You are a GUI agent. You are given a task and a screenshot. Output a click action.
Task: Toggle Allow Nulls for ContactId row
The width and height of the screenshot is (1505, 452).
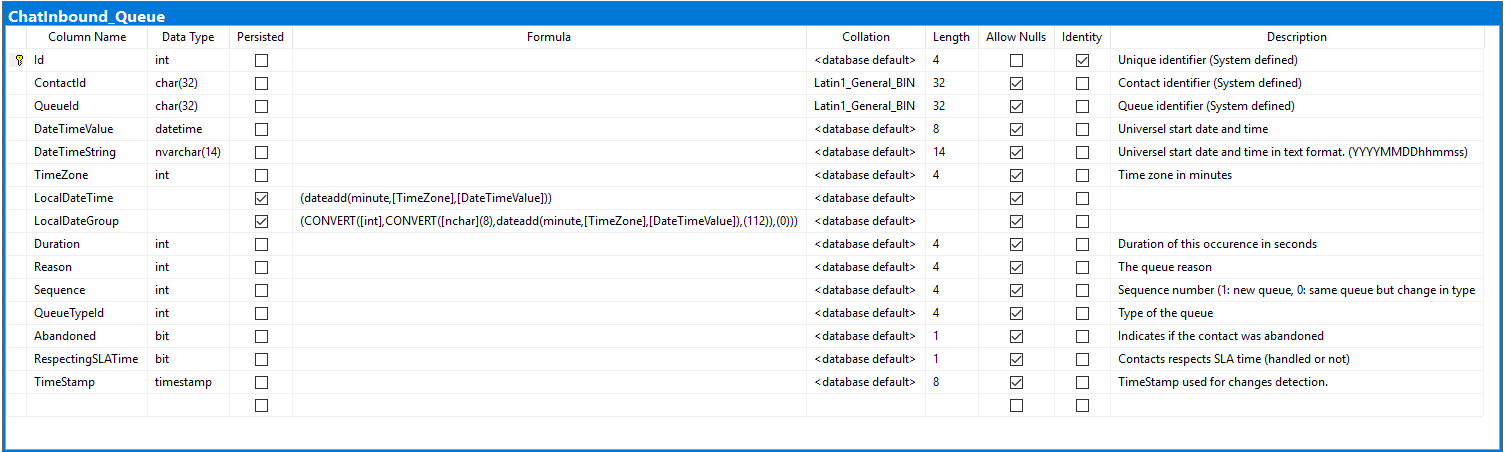(1016, 83)
